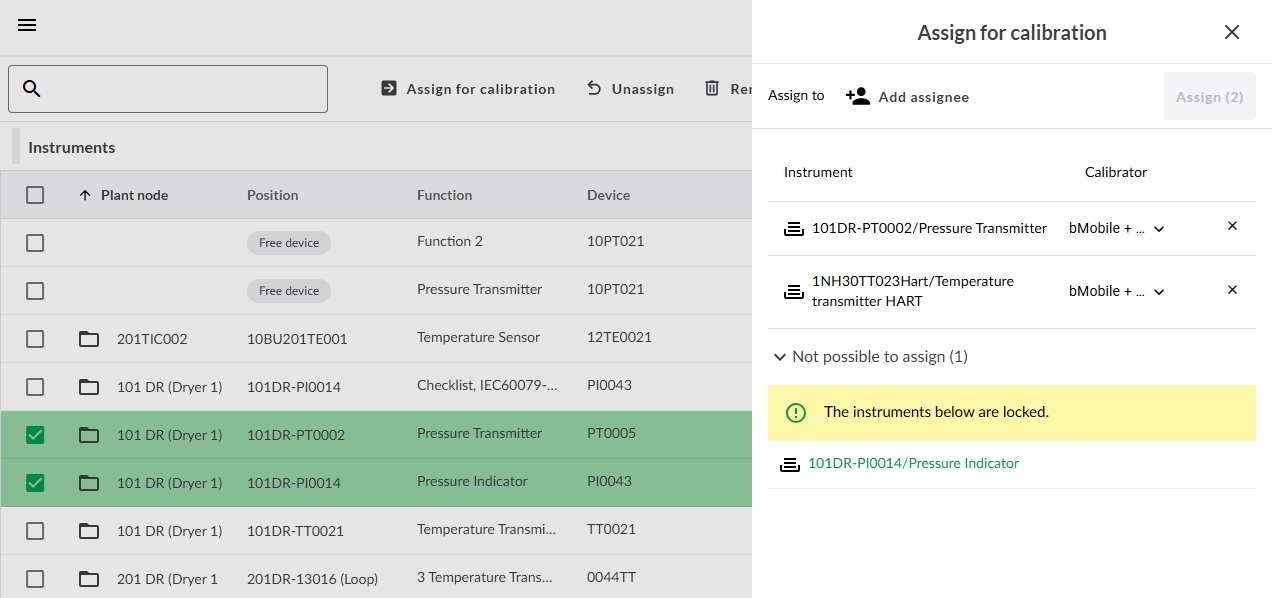
Task: Open the hamburger navigation menu
Action: point(27,25)
